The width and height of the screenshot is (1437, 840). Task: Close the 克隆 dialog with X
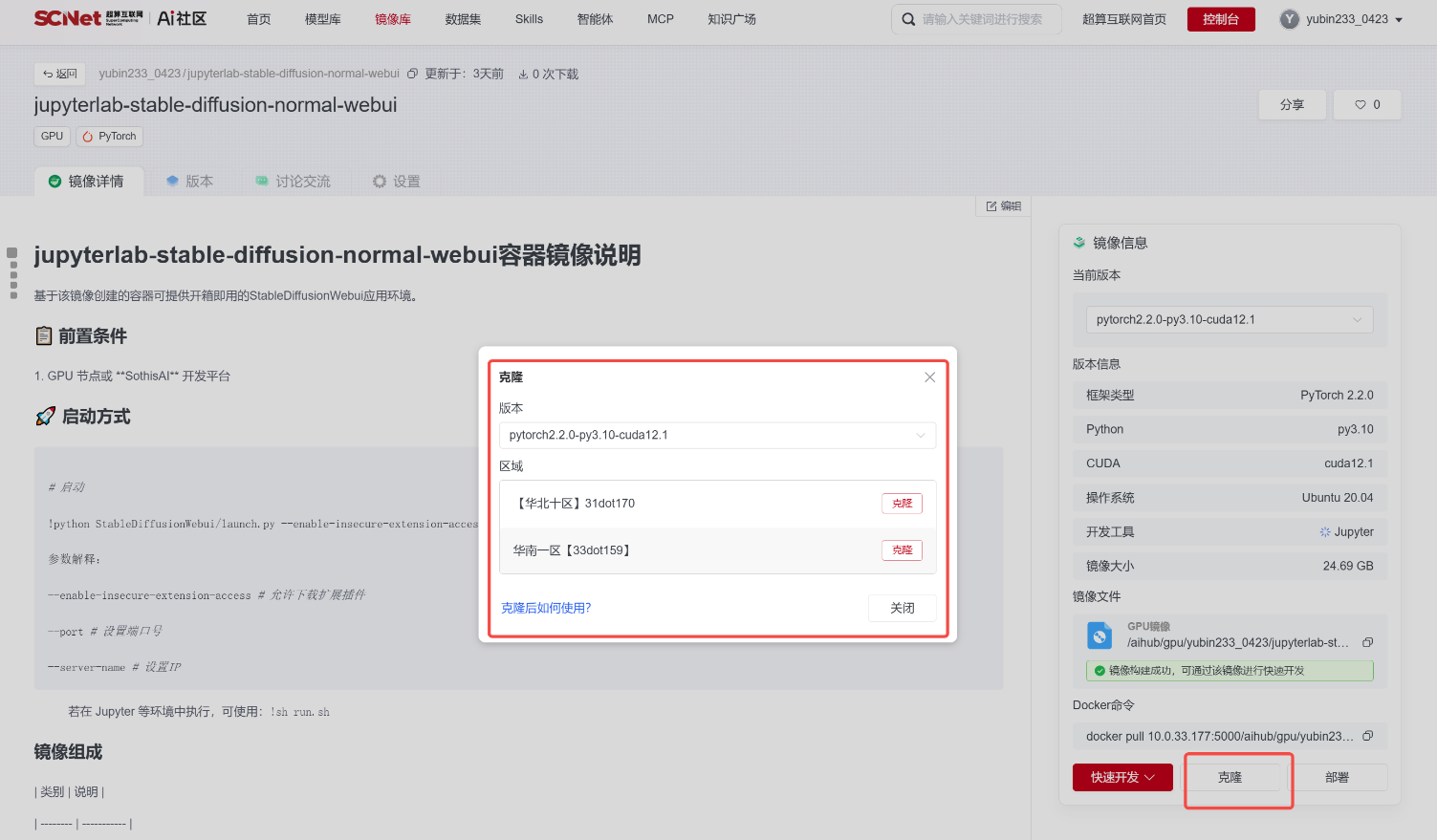coord(929,377)
